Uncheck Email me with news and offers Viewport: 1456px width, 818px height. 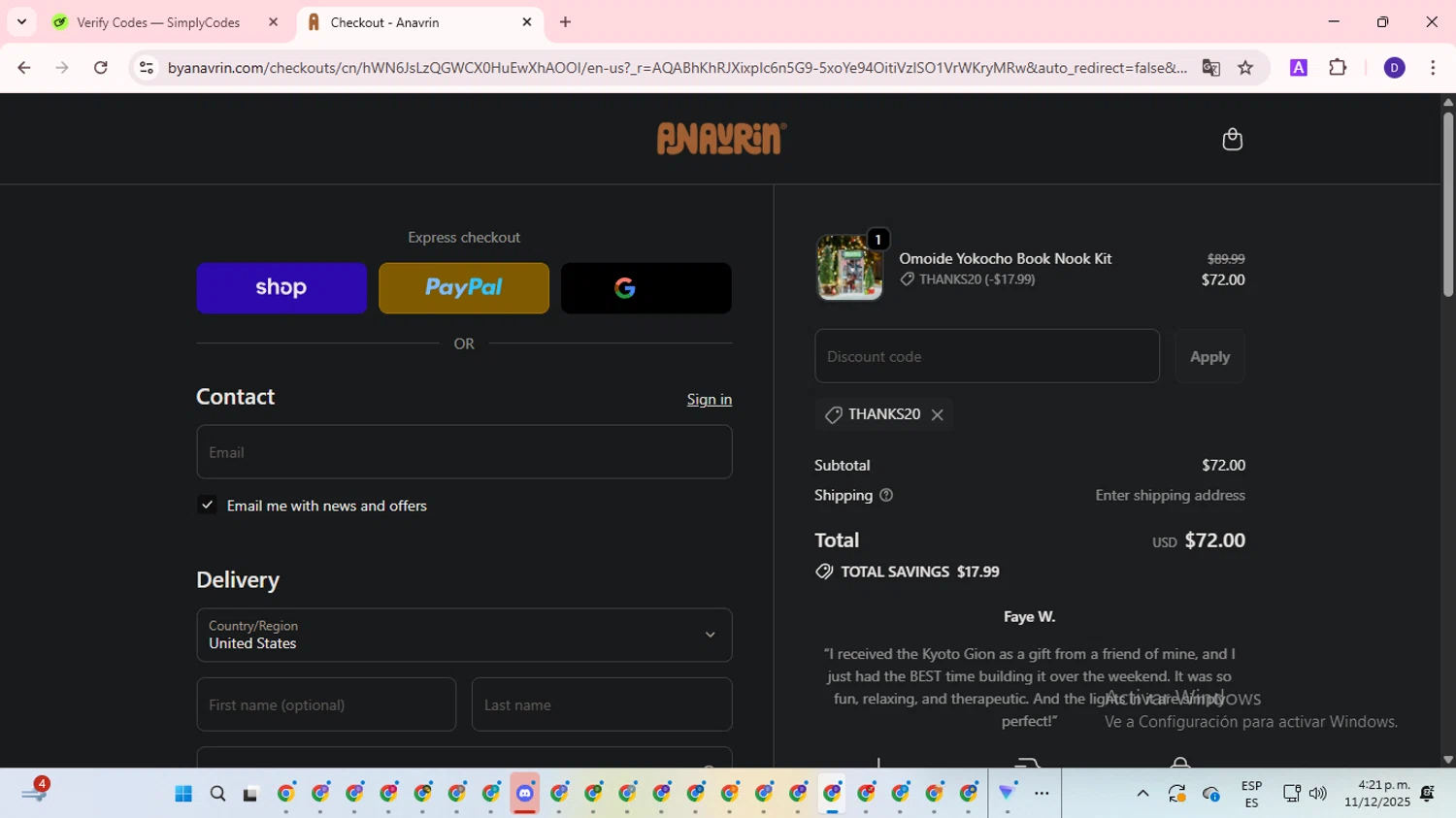point(207,505)
